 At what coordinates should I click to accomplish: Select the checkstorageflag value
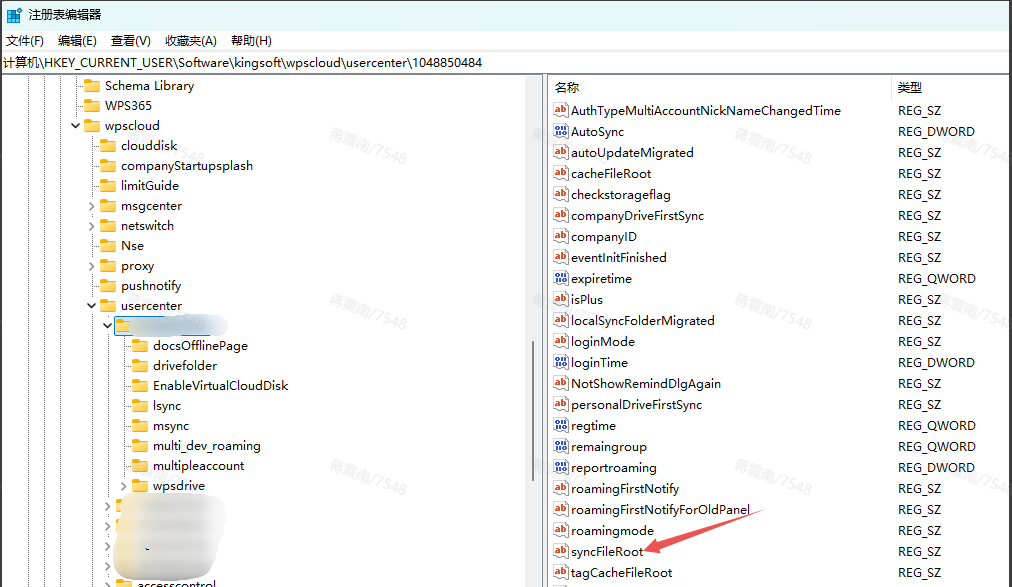tap(621, 195)
